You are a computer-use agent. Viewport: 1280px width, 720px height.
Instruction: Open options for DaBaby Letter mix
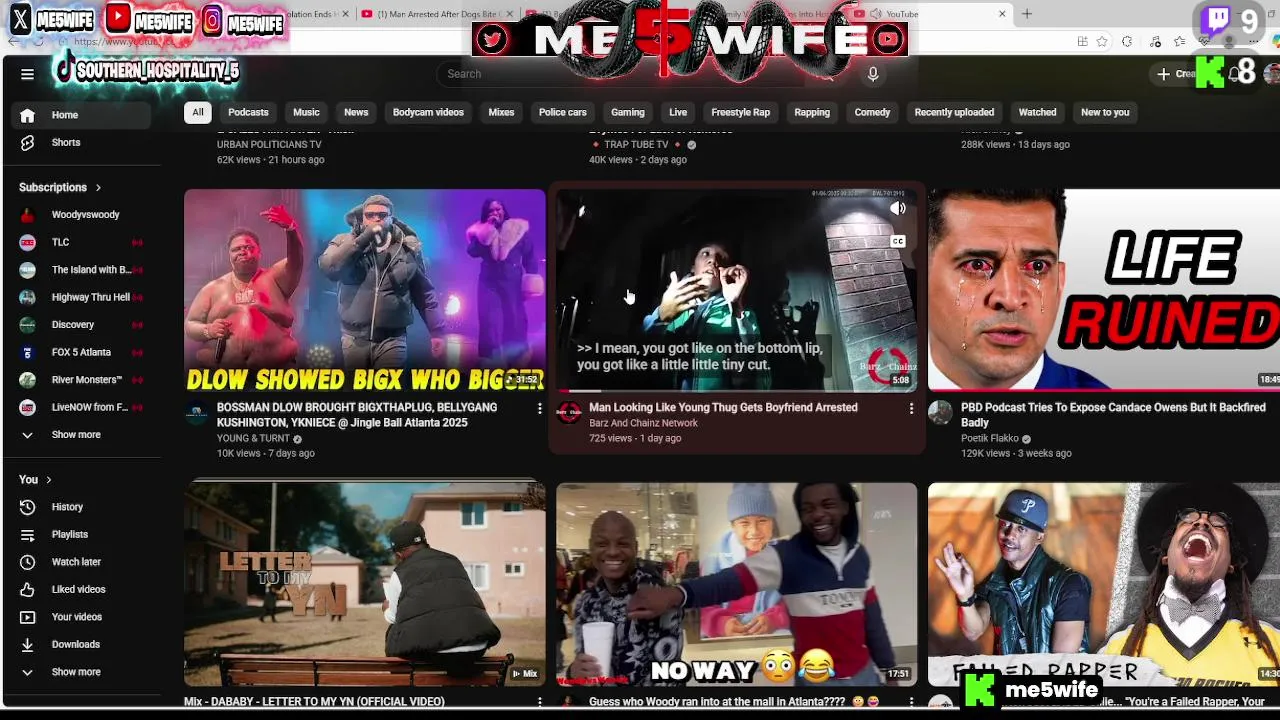coord(539,702)
